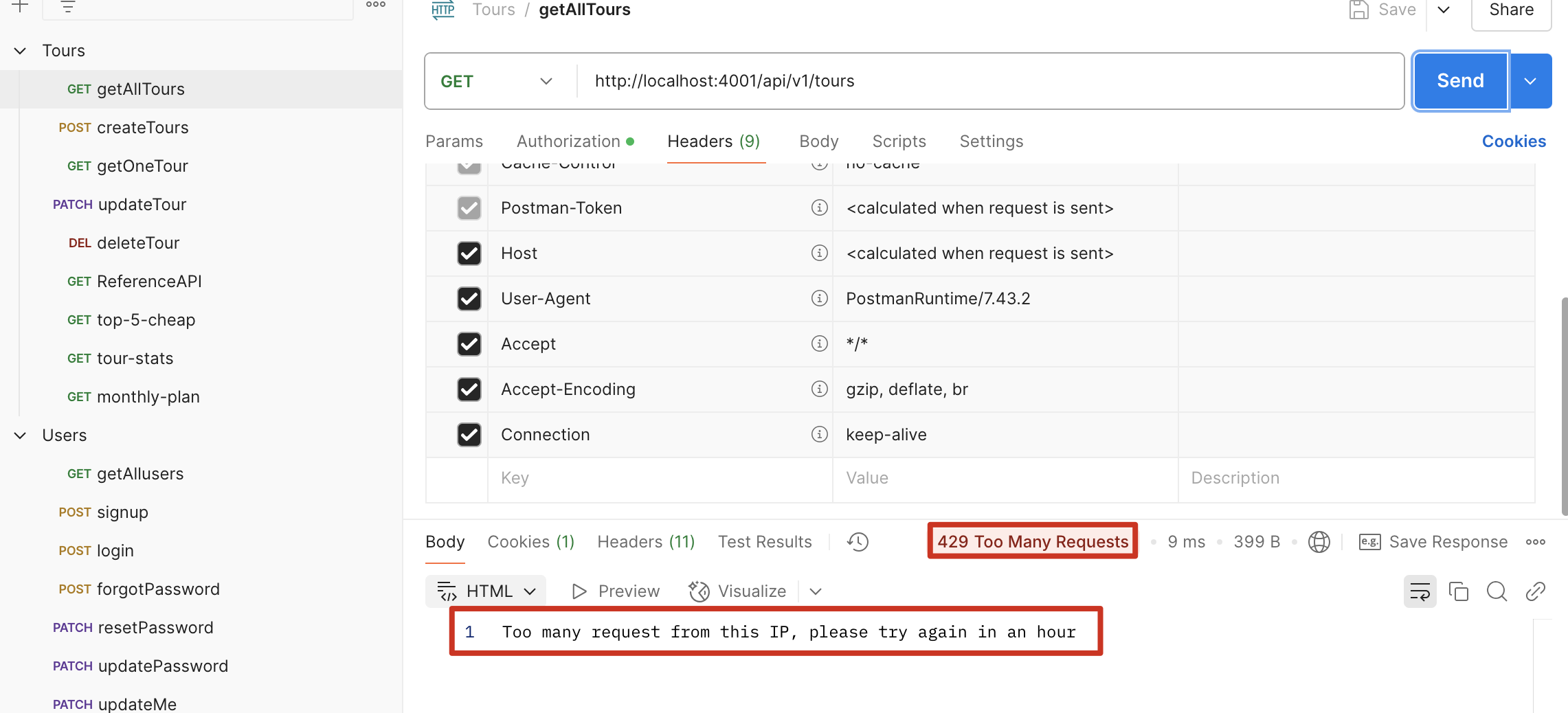Click the globe network info icon
This screenshot has width=1568, height=713.
[1319, 542]
